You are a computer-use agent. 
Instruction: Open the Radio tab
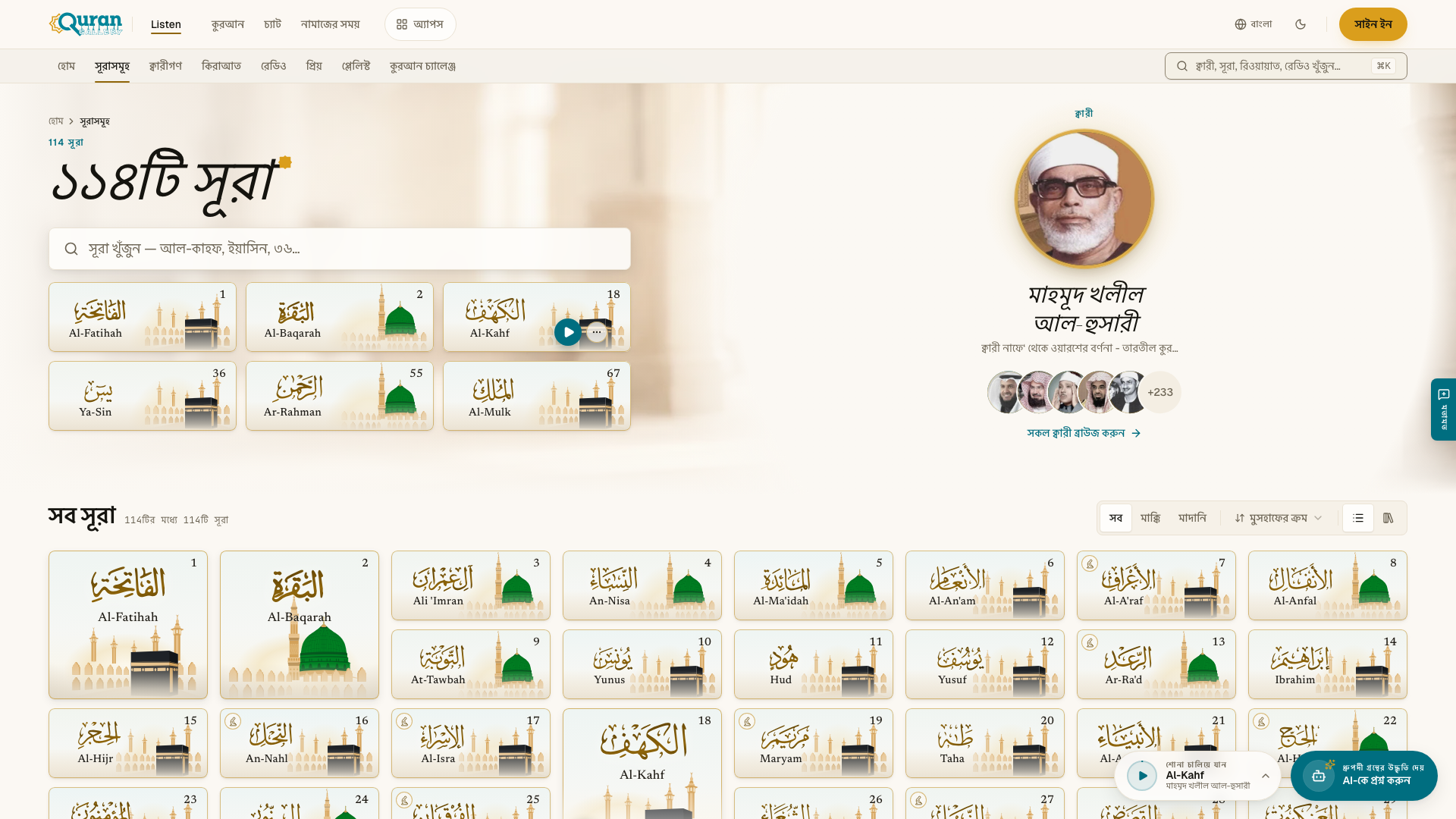pyautogui.click(x=274, y=66)
